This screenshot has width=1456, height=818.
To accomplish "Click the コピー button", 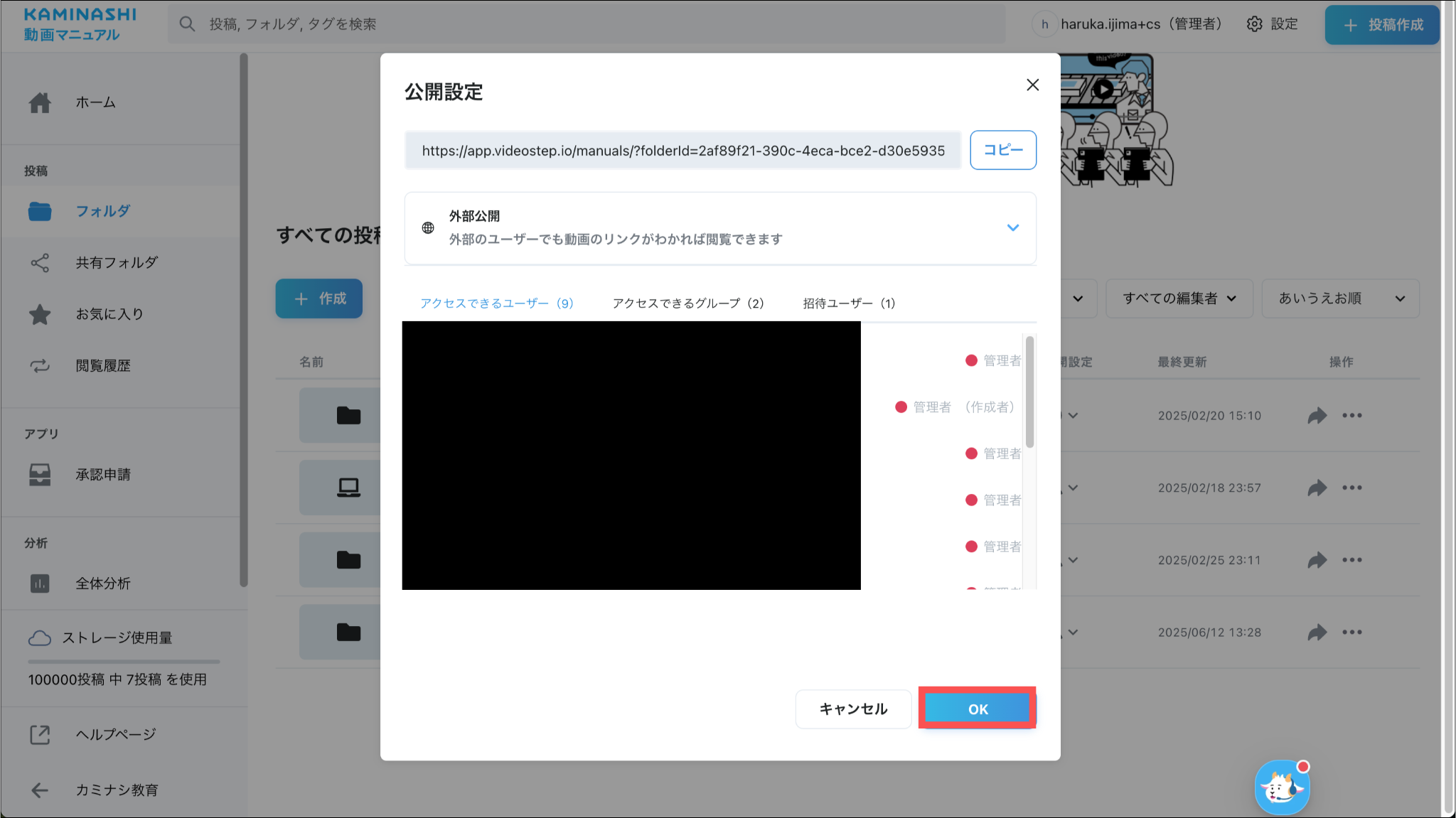I will [1002, 150].
